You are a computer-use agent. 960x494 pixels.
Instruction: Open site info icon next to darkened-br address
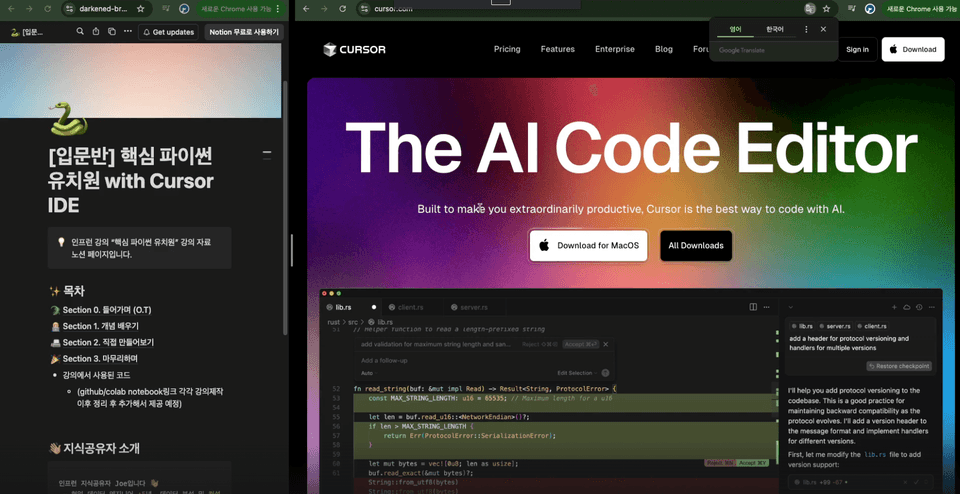pos(70,9)
